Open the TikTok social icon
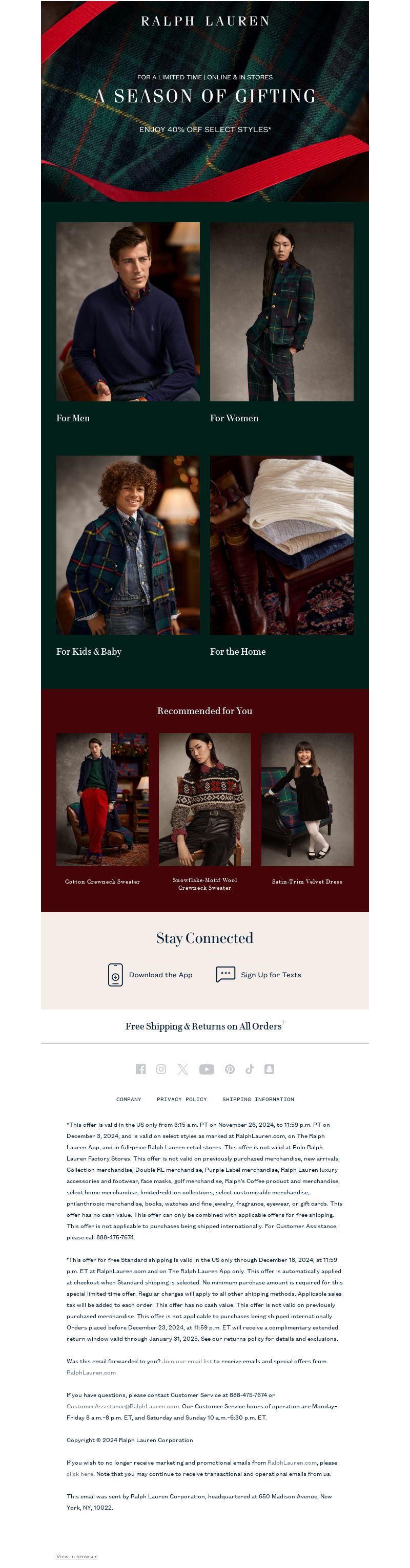The image size is (410, 1568). coord(250,1069)
